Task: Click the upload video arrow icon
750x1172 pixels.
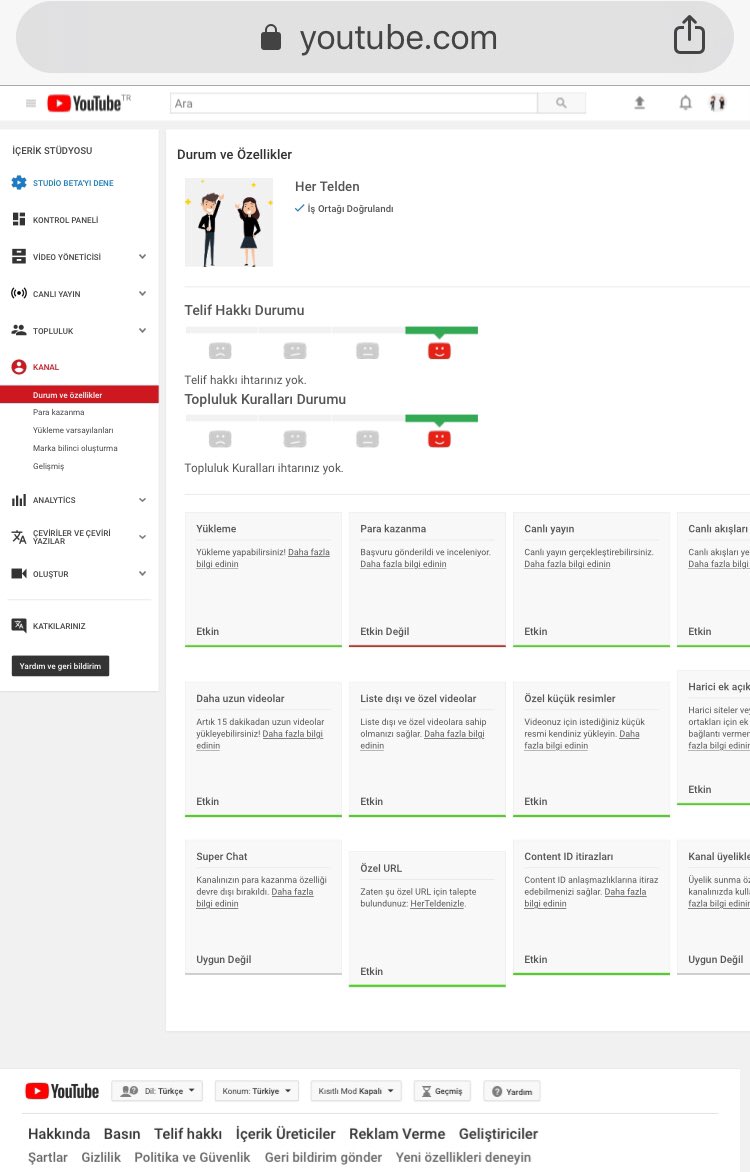Action: tap(639, 102)
